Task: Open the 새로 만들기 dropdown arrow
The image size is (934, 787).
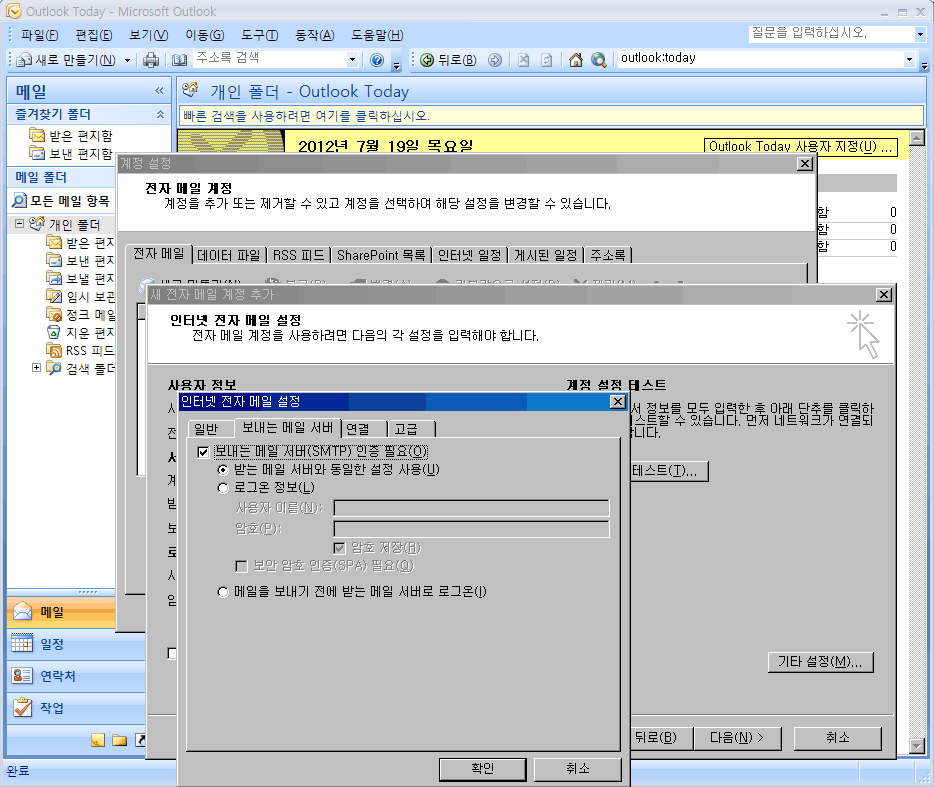Action: coord(127,60)
